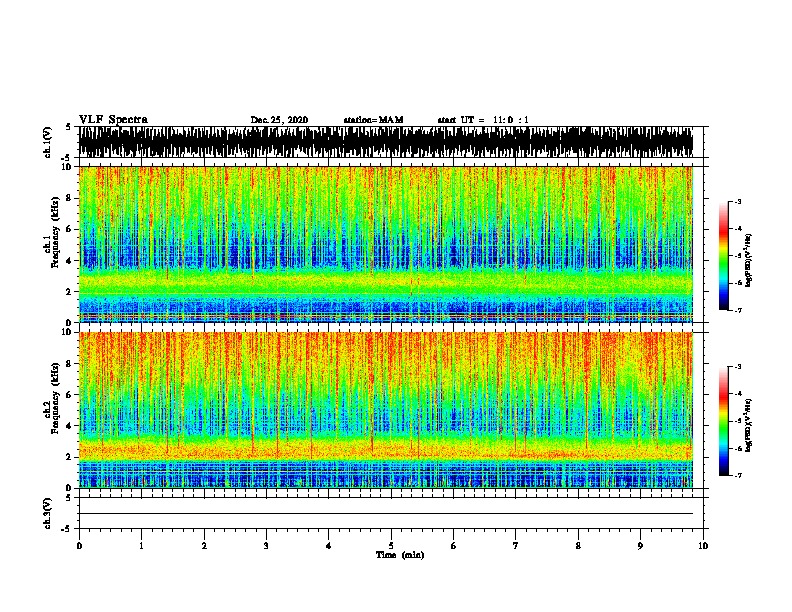The width and height of the screenshot is (792, 612).
Task: Click the "8" kHz tick of the ch.2 spectrogram
Action: coord(71,364)
